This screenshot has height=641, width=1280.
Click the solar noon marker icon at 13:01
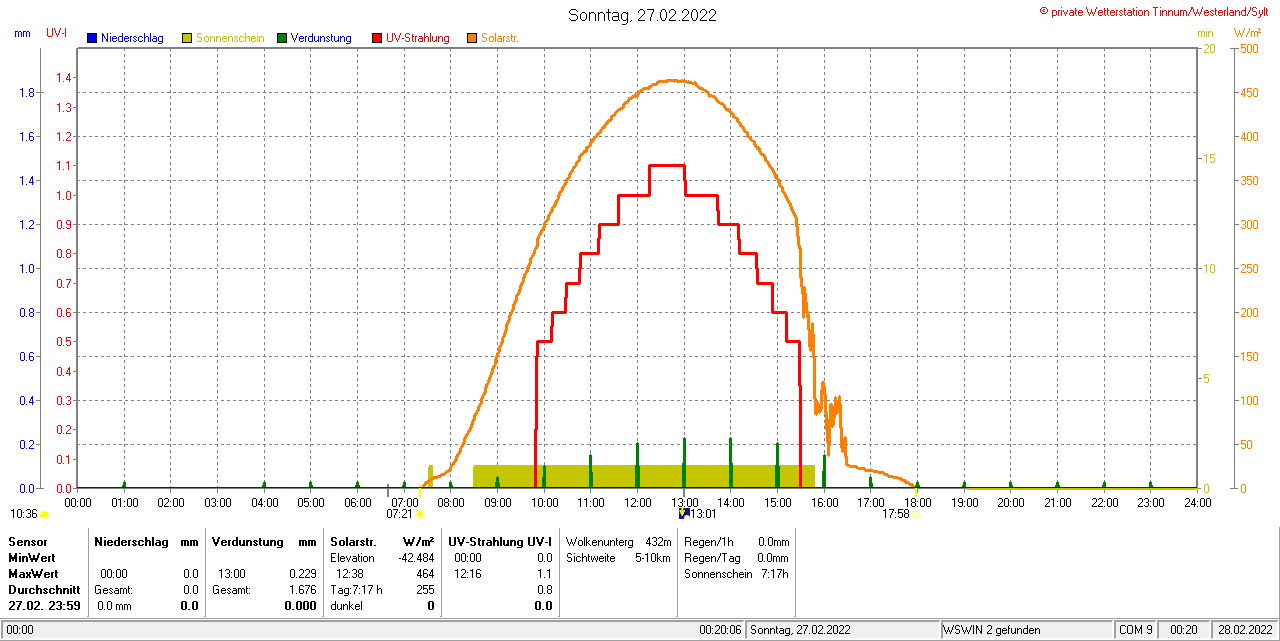coord(684,513)
